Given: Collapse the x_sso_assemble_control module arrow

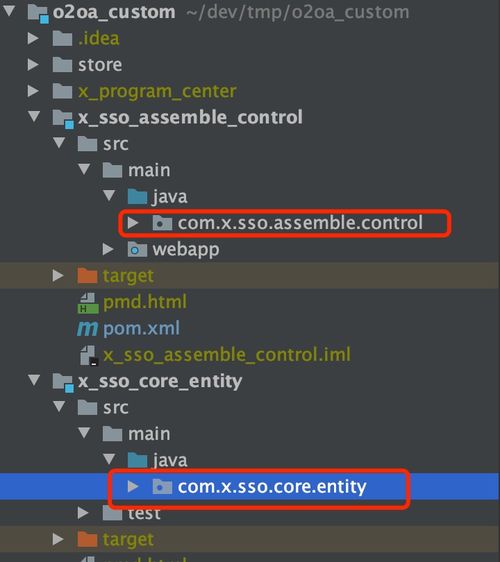Looking at the screenshot, I should point(34,116).
